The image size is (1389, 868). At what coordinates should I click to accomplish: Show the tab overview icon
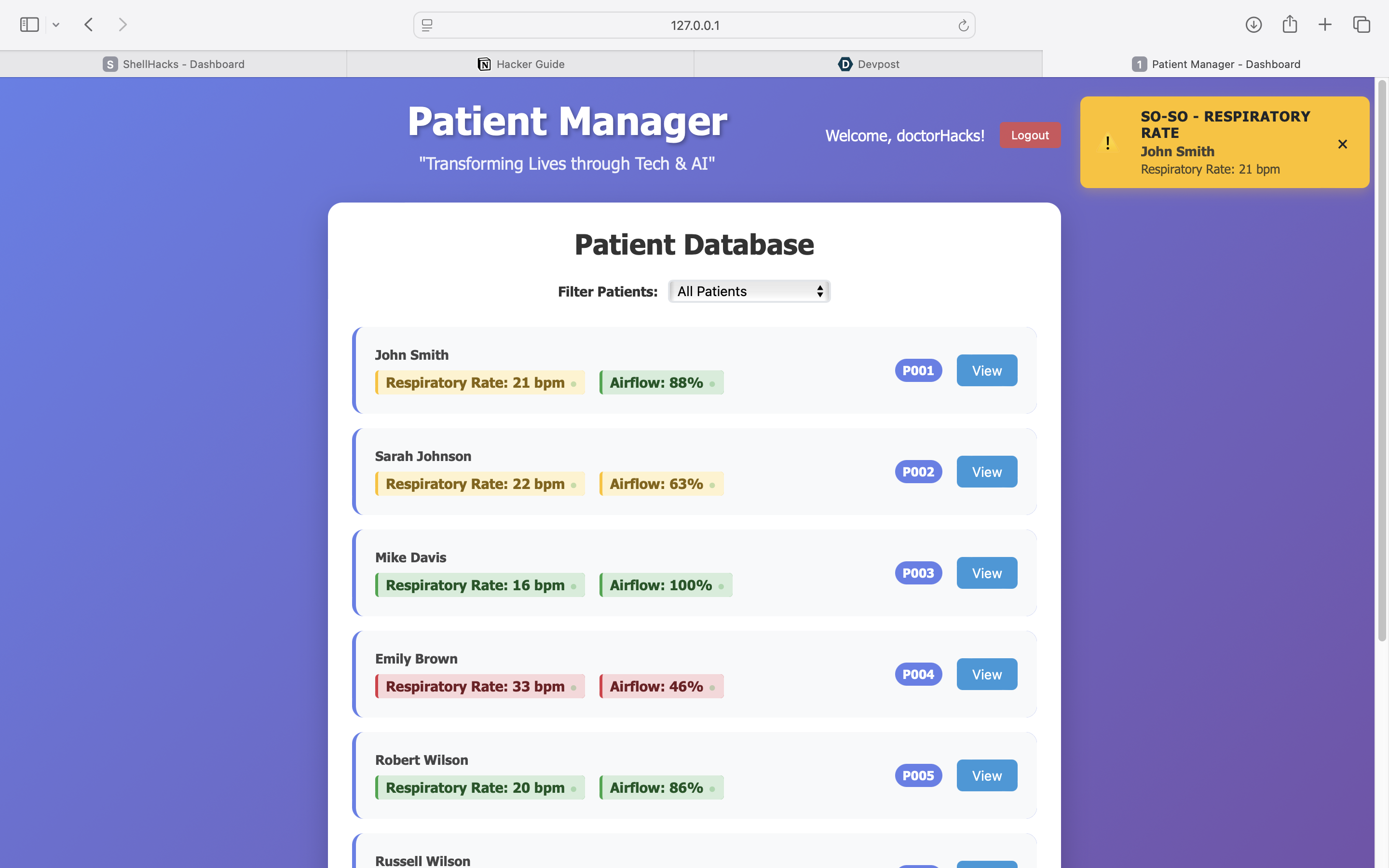1362,25
